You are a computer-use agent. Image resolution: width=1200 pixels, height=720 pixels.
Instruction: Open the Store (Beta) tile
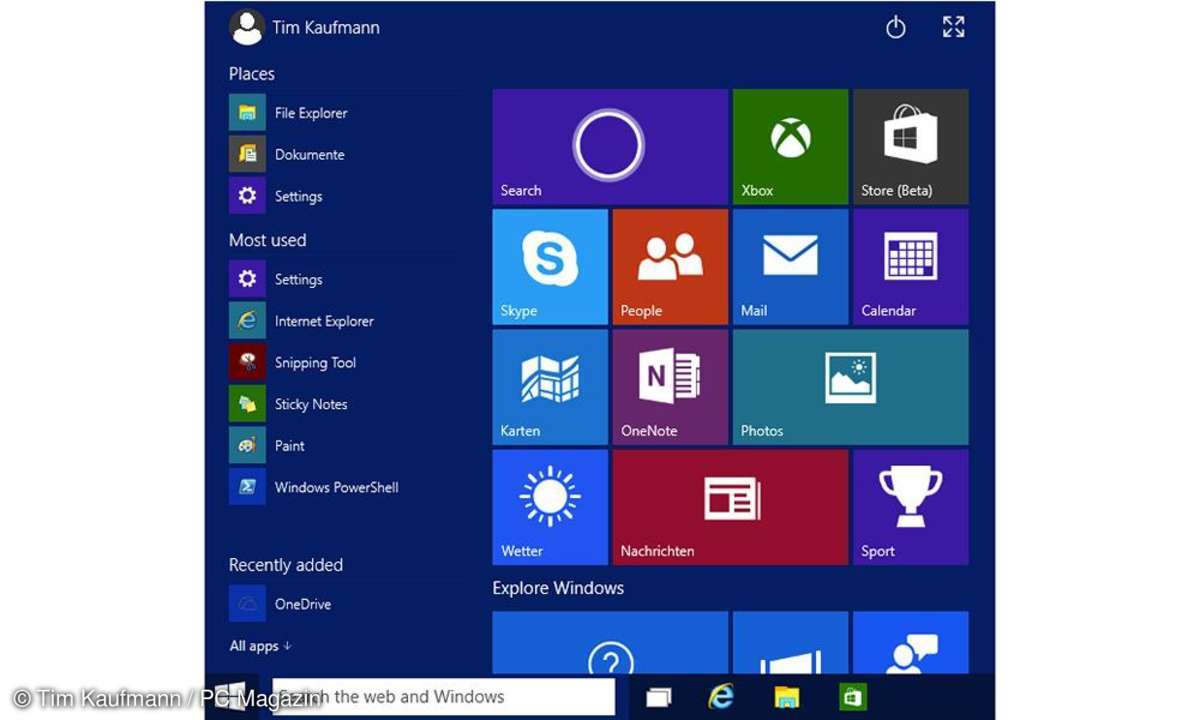pyautogui.click(x=910, y=147)
